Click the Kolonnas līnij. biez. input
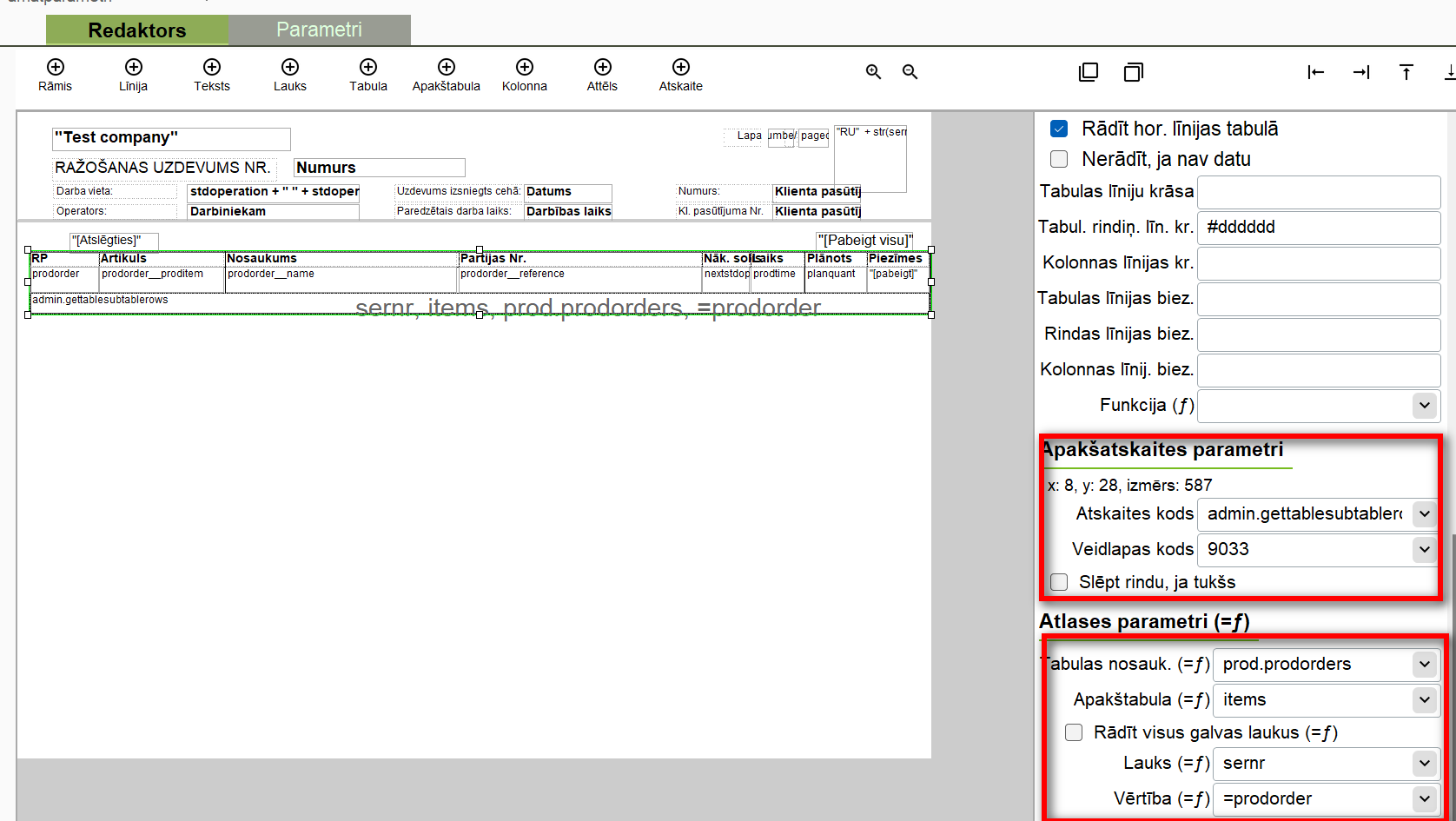 point(1319,369)
